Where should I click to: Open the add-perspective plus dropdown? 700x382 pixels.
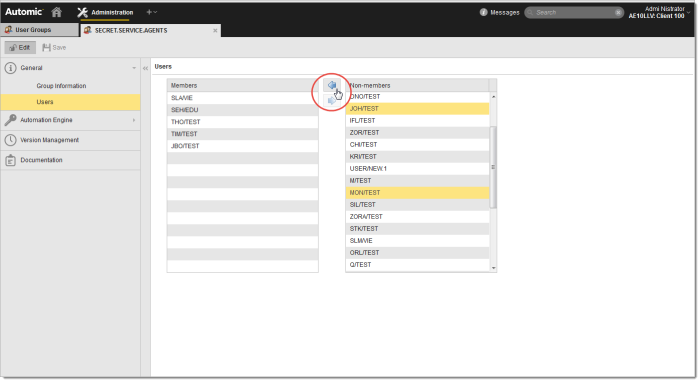point(151,12)
